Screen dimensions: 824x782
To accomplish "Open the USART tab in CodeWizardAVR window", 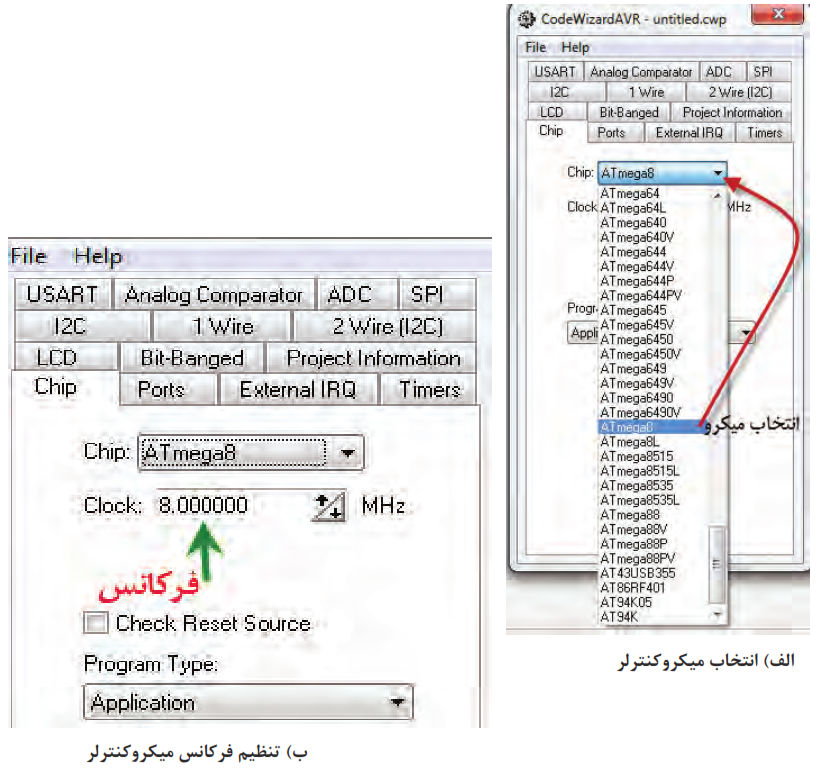I will pos(555,71).
